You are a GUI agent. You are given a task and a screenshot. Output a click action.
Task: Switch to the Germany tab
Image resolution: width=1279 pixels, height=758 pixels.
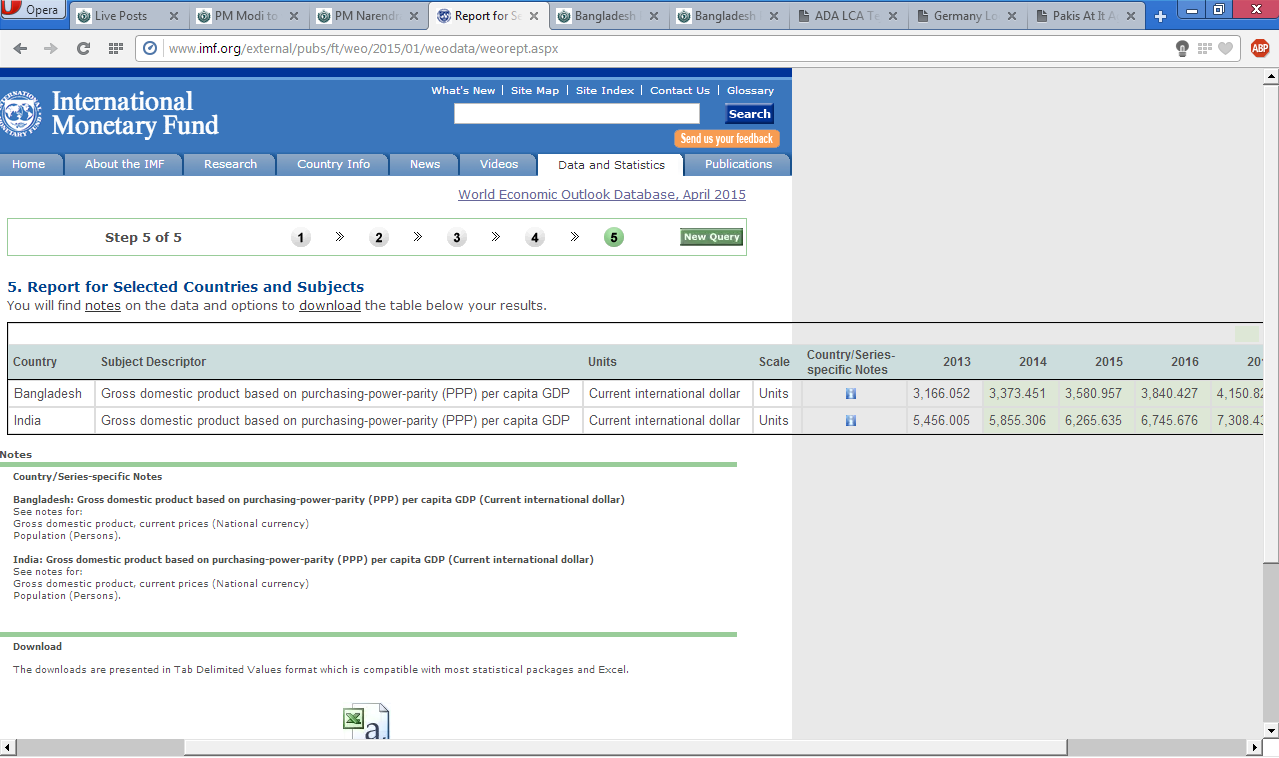tap(968, 16)
